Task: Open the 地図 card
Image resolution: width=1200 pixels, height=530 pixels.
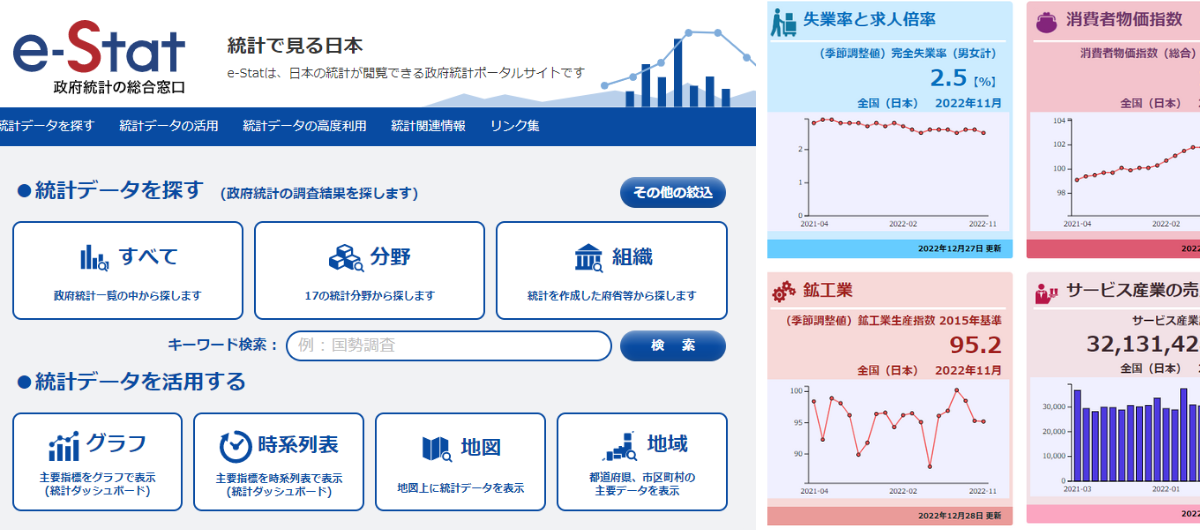Action: click(460, 462)
